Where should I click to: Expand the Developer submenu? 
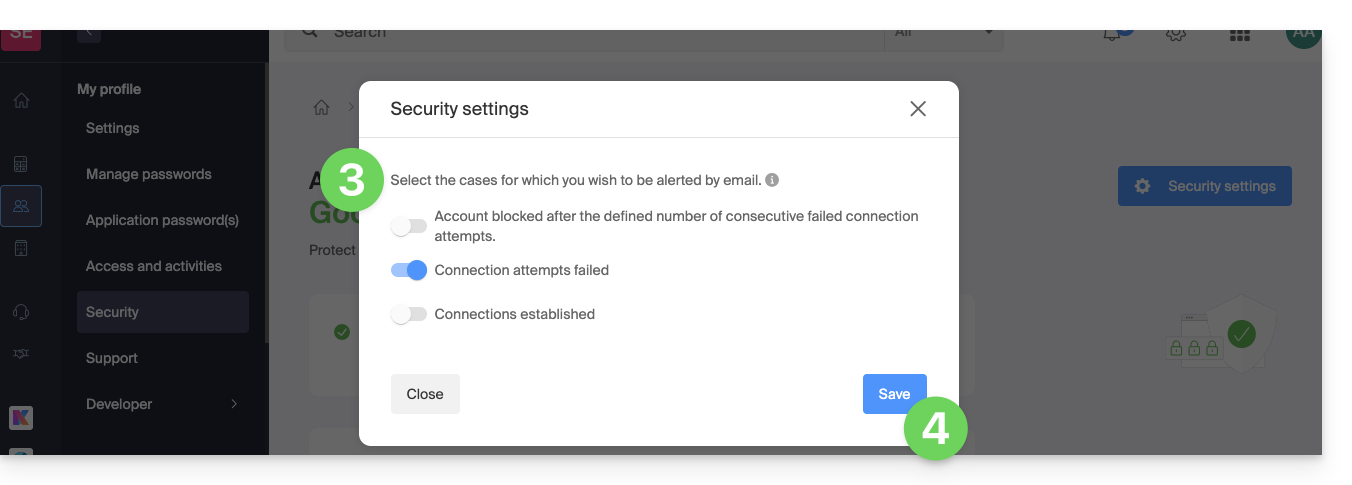coord(234,404)
